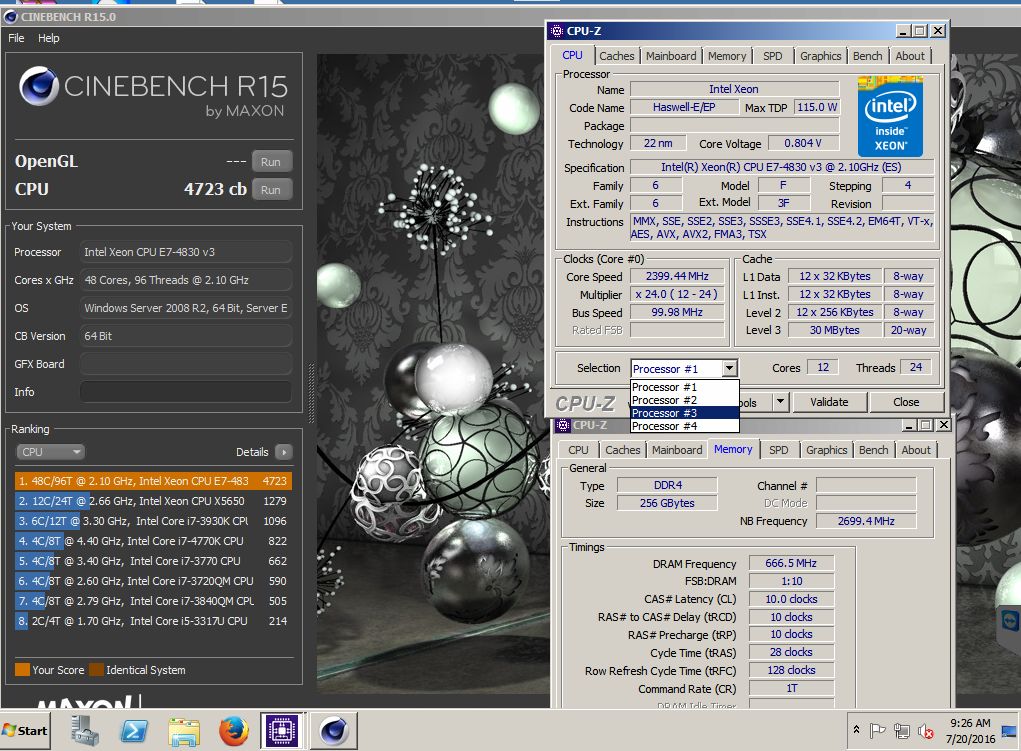Open the Cinebench File menu

16,38
